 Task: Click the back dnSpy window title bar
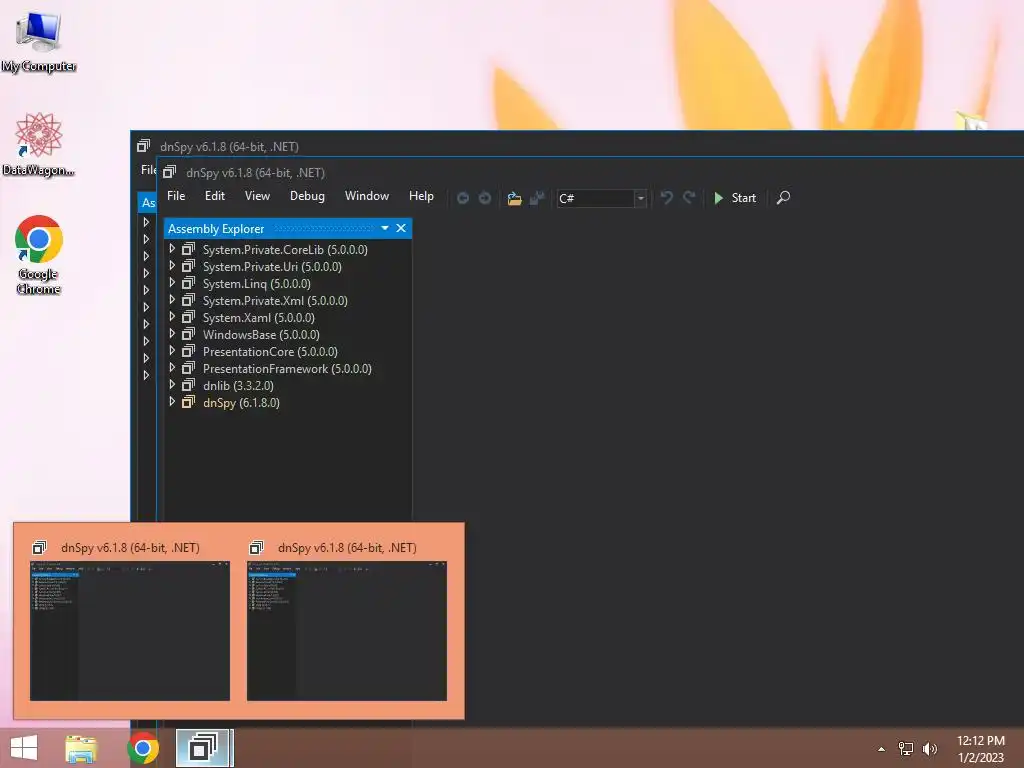578,146
